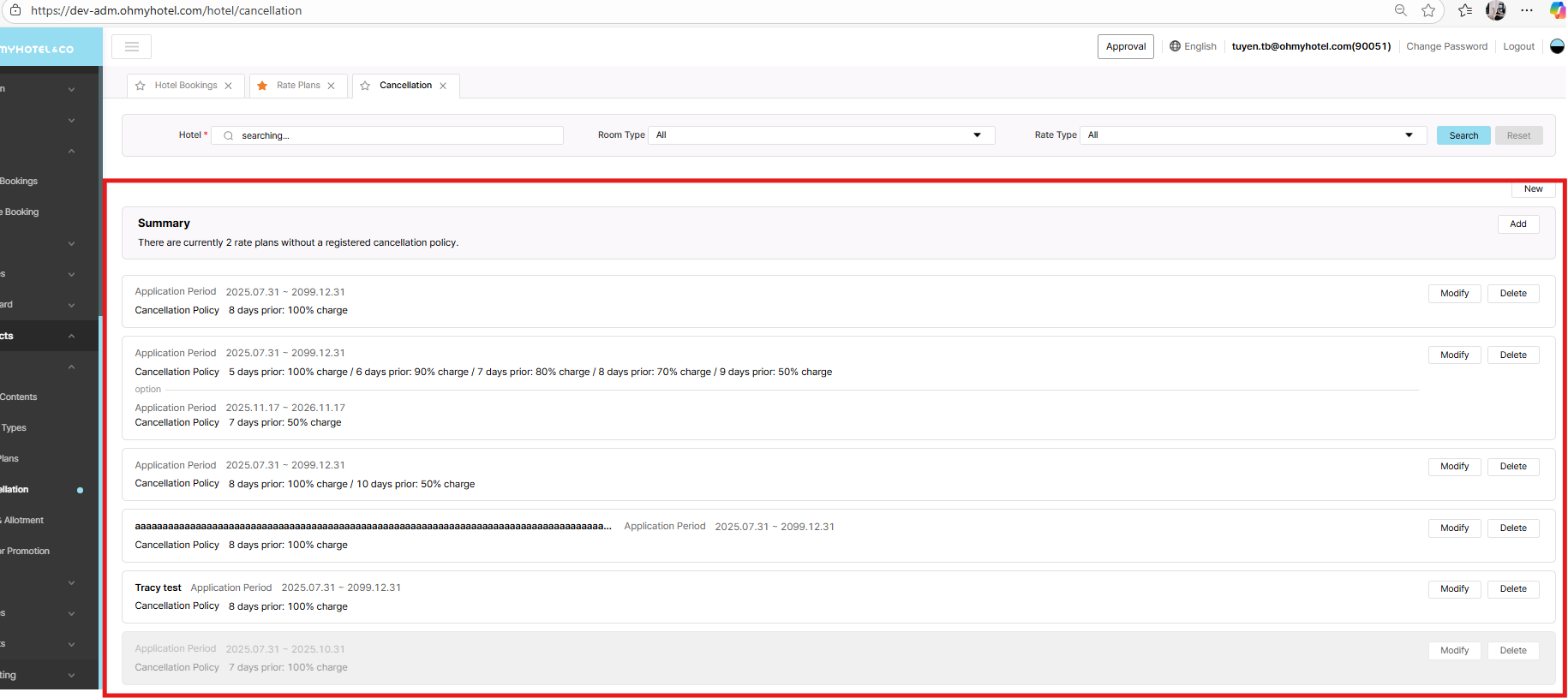Click the Search button
Image resolution: width=1568 pixels, height=698 pixels.
[x=1463, y=135]
